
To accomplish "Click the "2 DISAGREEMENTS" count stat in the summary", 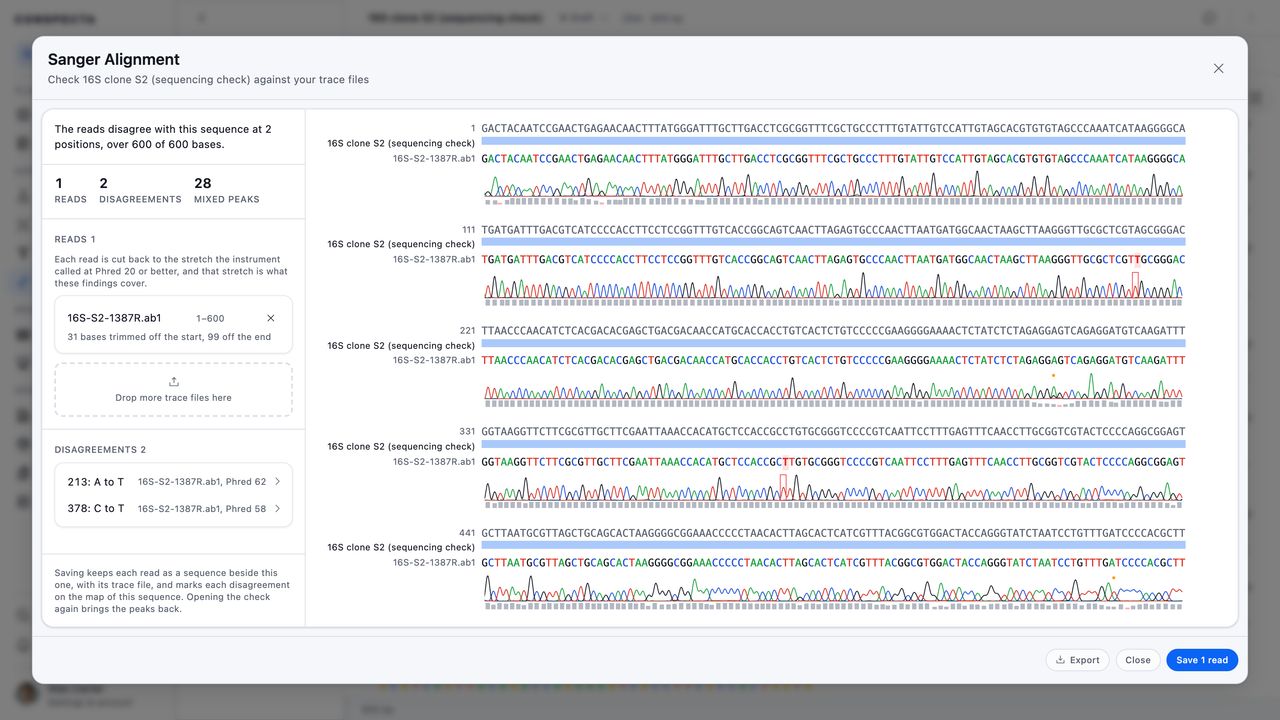I will (140, 190).
